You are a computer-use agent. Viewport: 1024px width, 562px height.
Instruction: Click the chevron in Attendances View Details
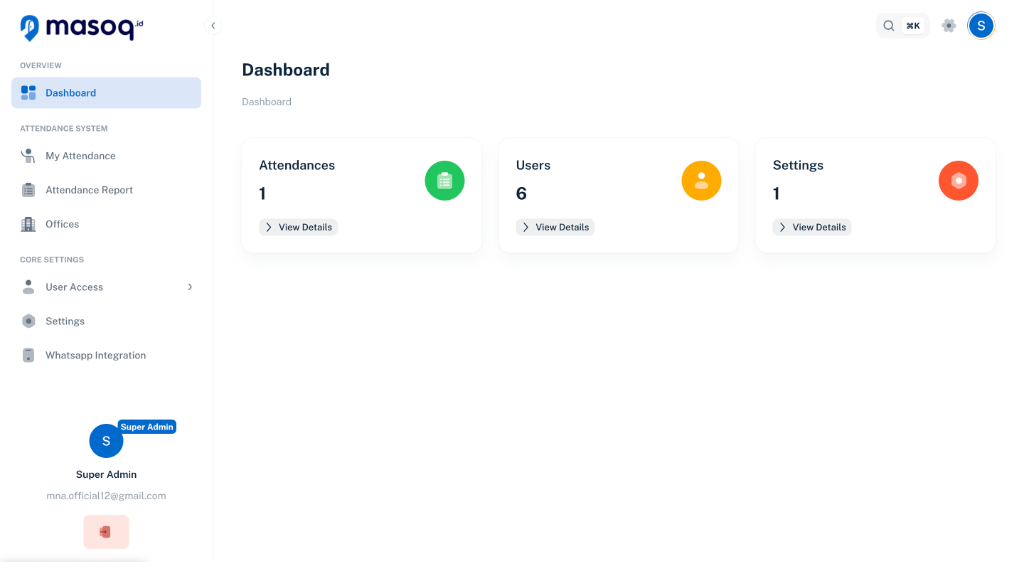point(268,227)
